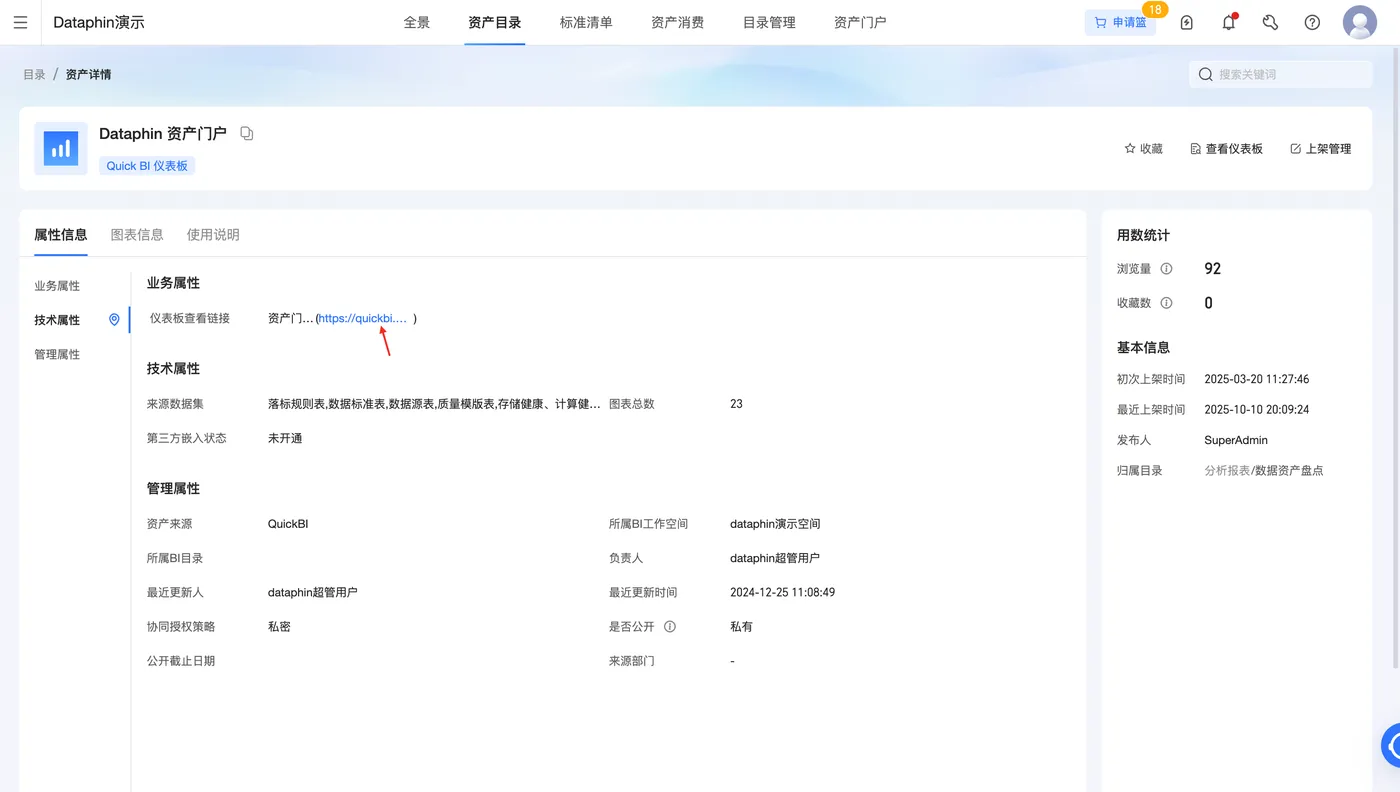Click the 收藏数 count 0
Viewport: 1400px width, 792px height.
click(1209, 303)
